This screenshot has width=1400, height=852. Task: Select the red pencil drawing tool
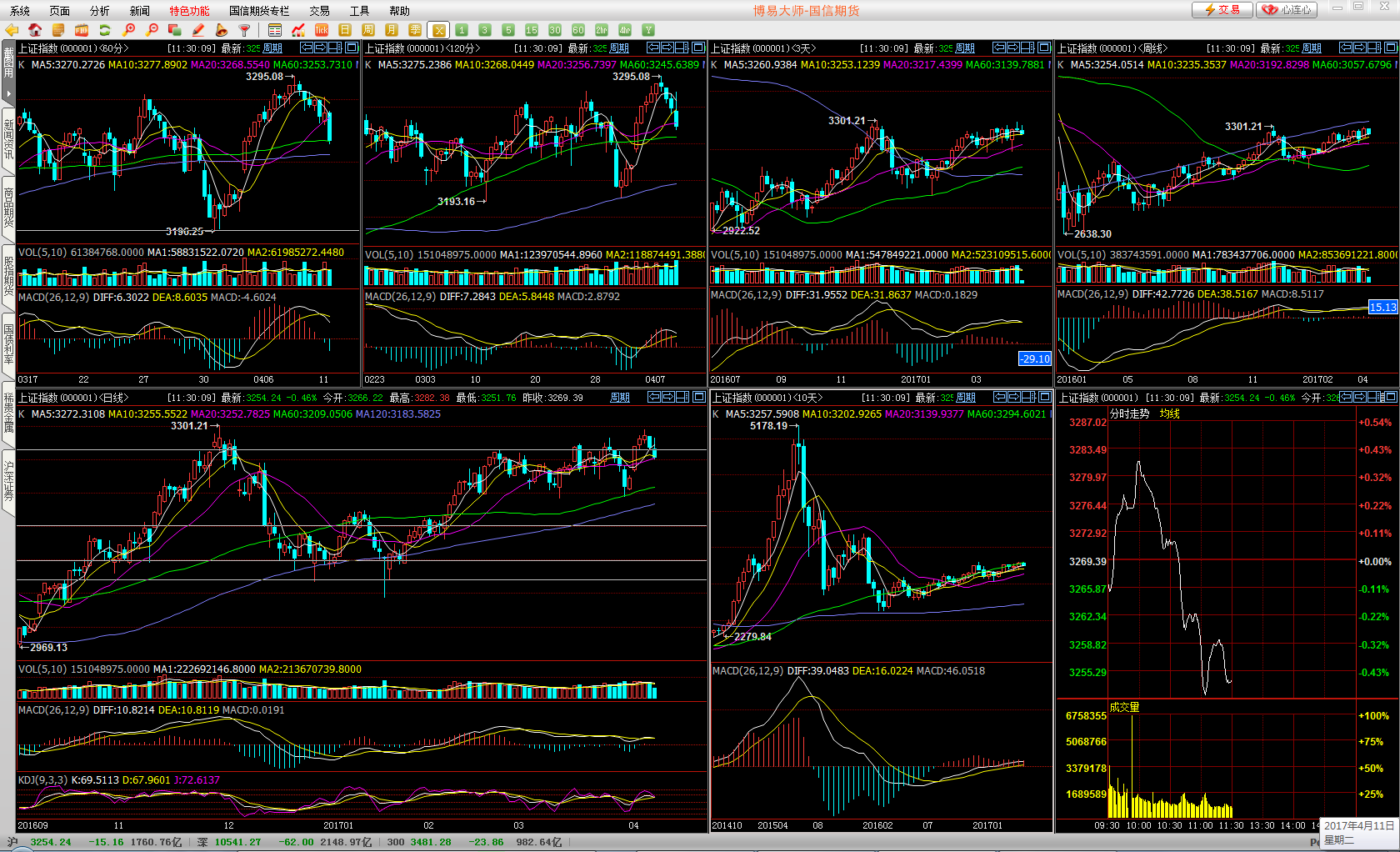pos(198,30)
